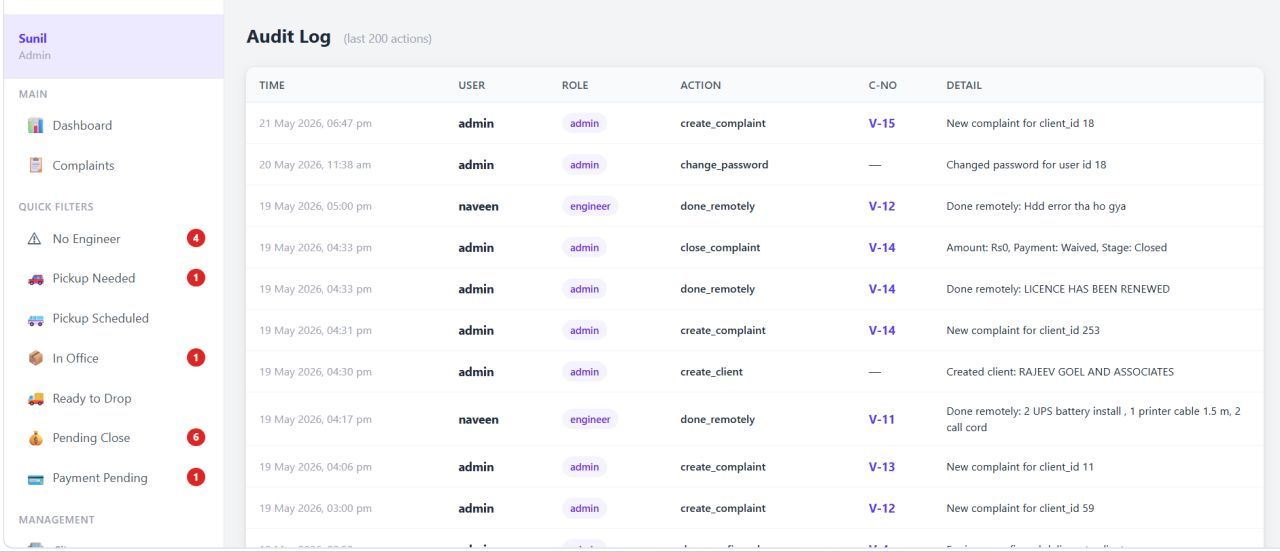Click the ACTION column header
Screen dimensions: 1280x552
700,86
